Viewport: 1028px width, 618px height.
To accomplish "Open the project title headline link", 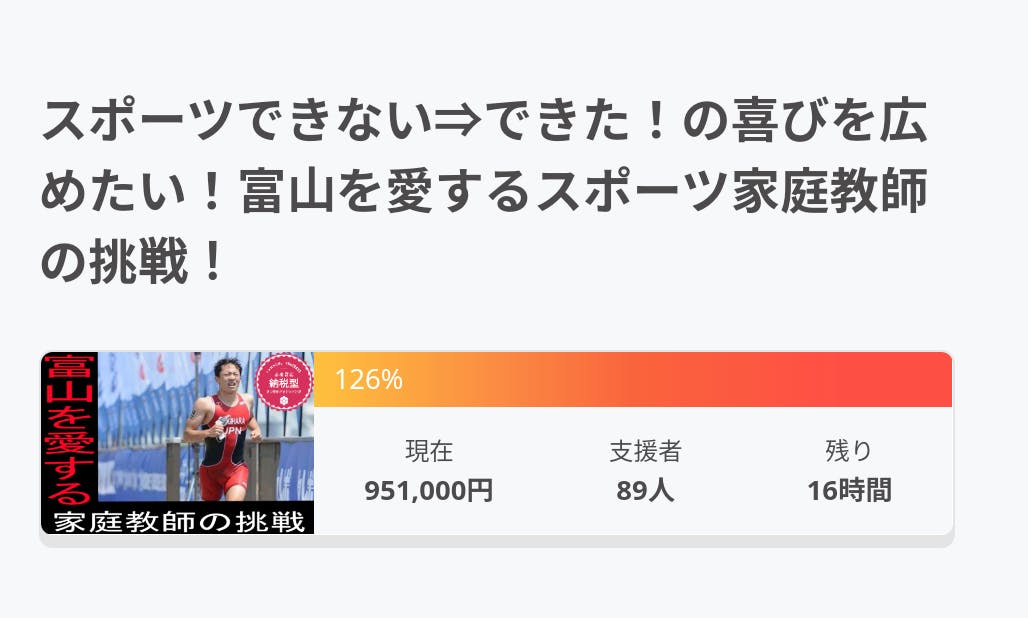I will point(484,192).
